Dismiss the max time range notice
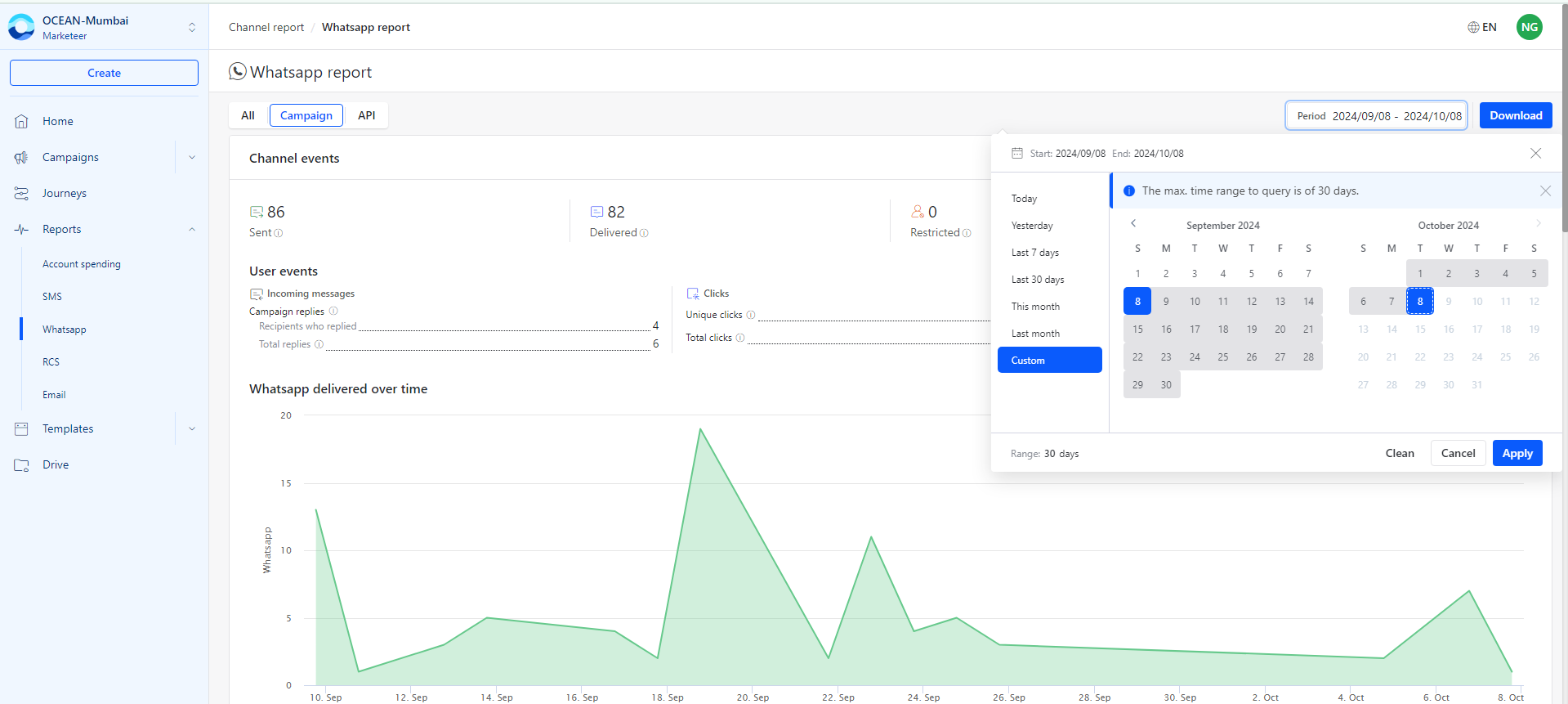The width and height of the screenshot is (1568, 704). 1545,191
